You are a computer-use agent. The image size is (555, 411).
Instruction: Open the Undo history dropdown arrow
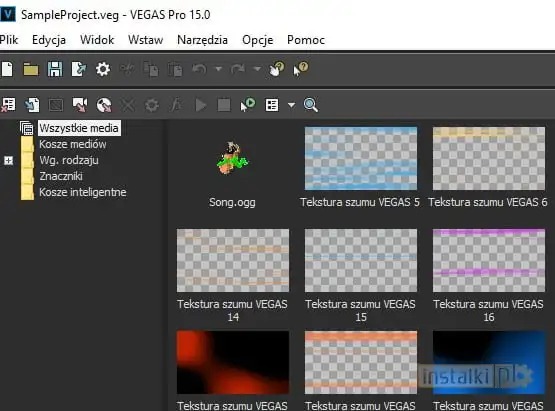pos(219,69)
